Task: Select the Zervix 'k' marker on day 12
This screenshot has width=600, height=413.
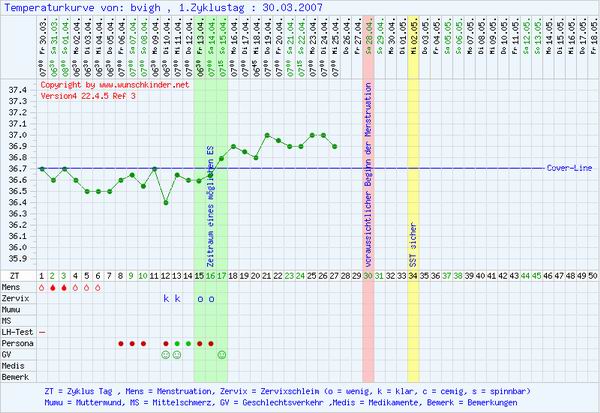Action: (165, 298)
